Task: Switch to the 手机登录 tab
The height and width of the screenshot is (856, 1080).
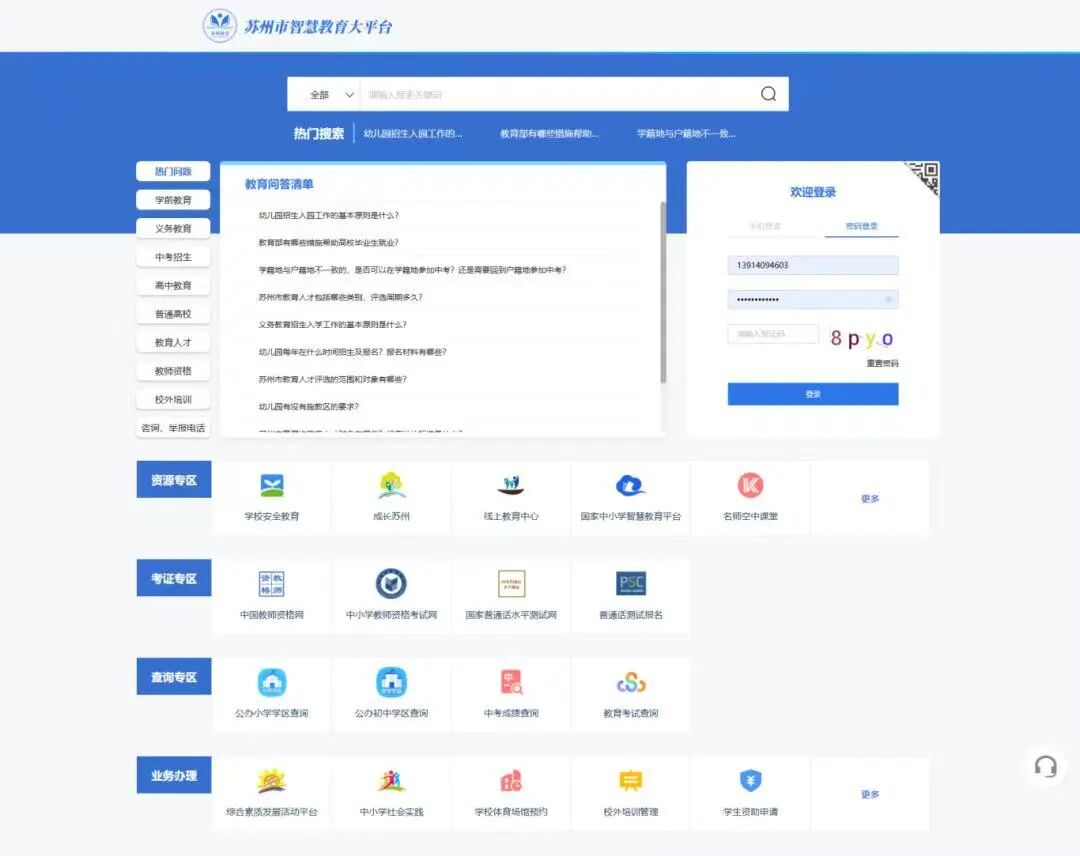Action: (x=766, y=227)
